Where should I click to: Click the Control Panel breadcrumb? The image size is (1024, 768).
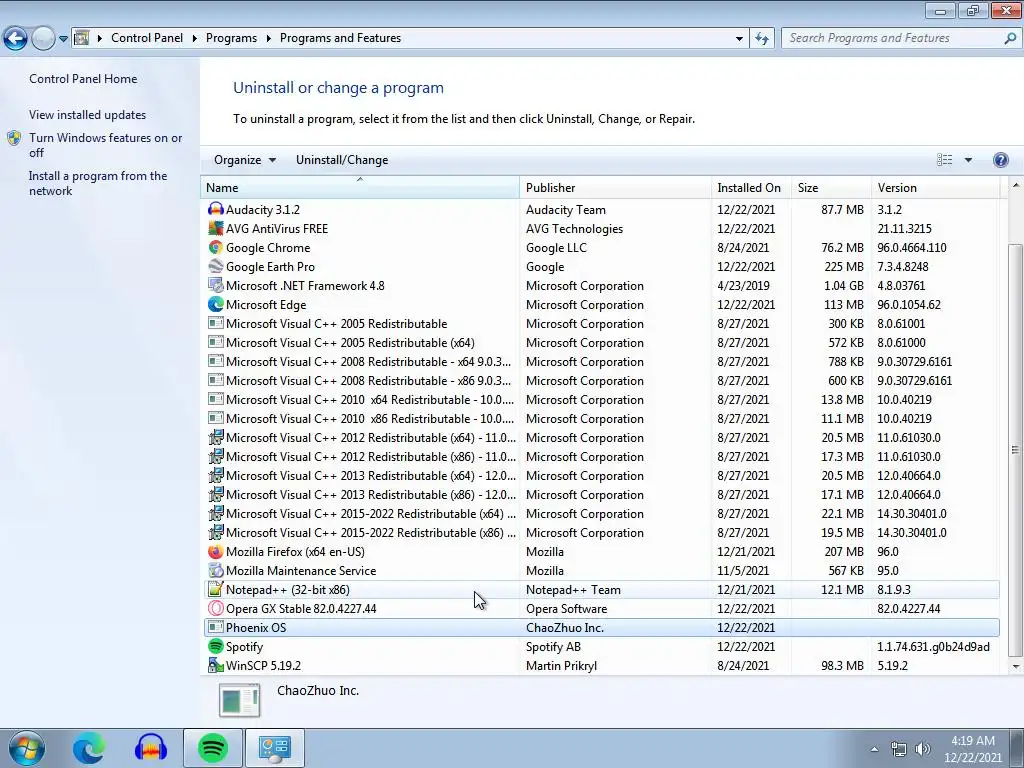click(x=147, y=38)
